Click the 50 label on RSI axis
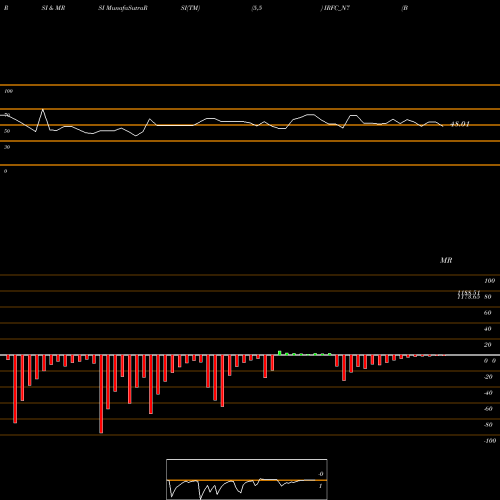Screen dimensions: 500x500 (7, 131)
